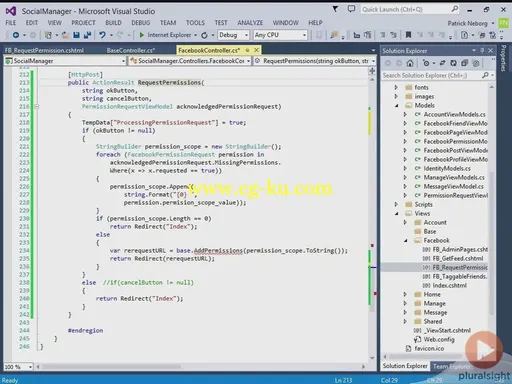Click the Pending Changes Filter icon
The height and width of the screenshot is (384, 512).
(426, 63)
